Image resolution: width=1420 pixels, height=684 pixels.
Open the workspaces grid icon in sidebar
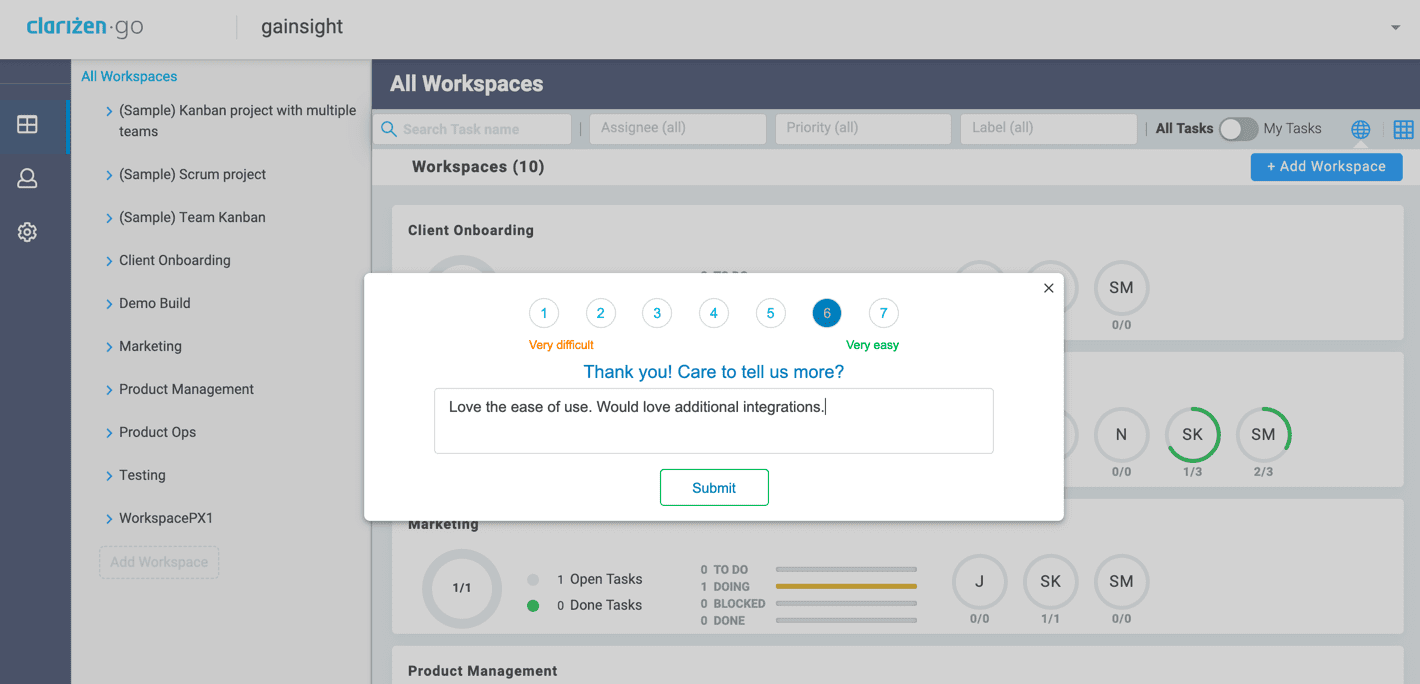pyautogui.click(x=27, y=125)
